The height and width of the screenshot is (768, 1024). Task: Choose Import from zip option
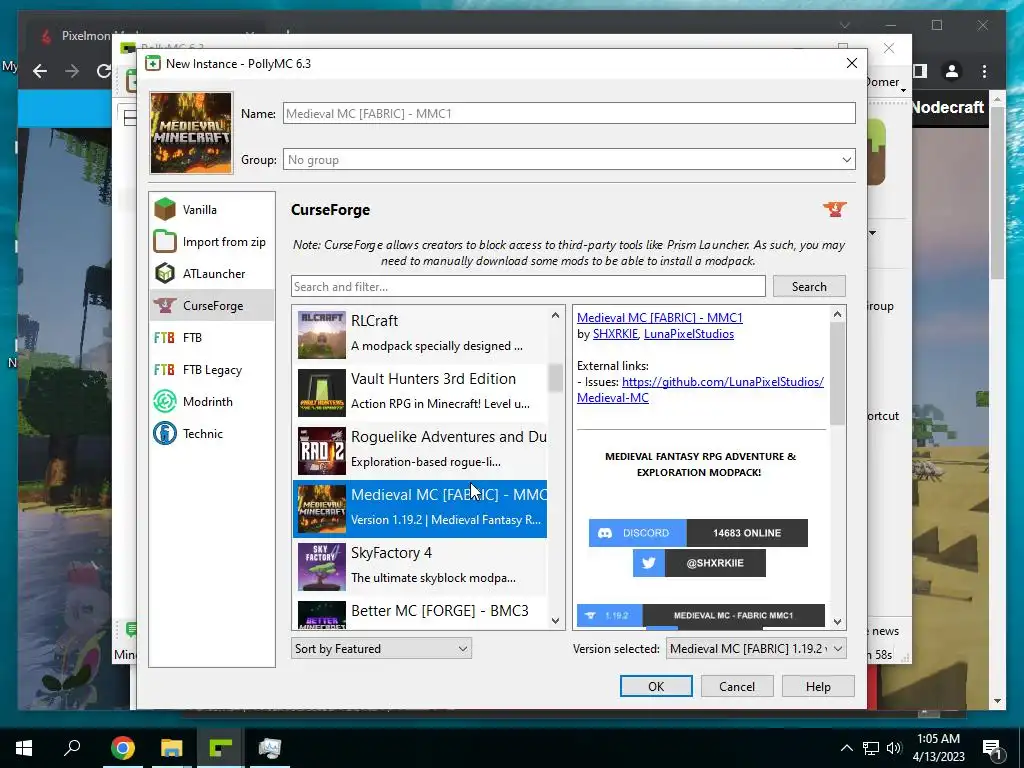(212, 242)
